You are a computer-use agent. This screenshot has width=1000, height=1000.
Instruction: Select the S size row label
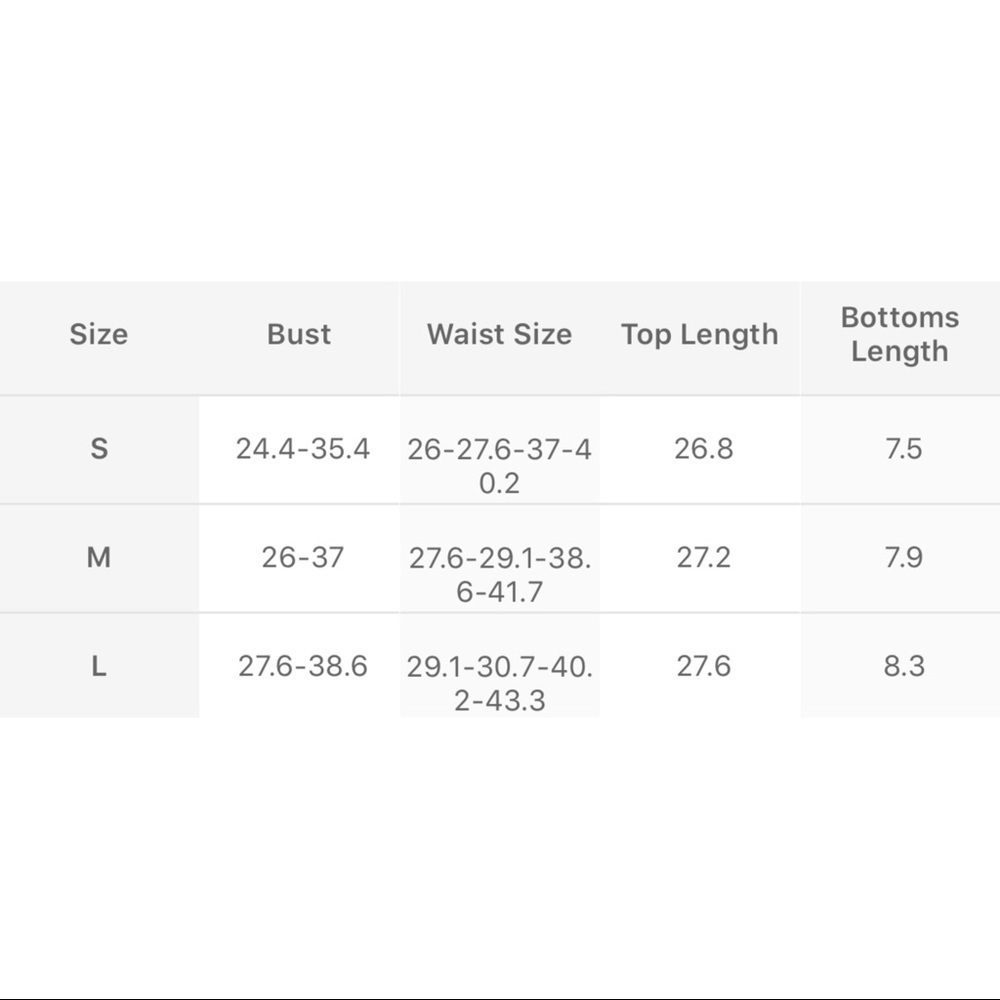[99, 448]
